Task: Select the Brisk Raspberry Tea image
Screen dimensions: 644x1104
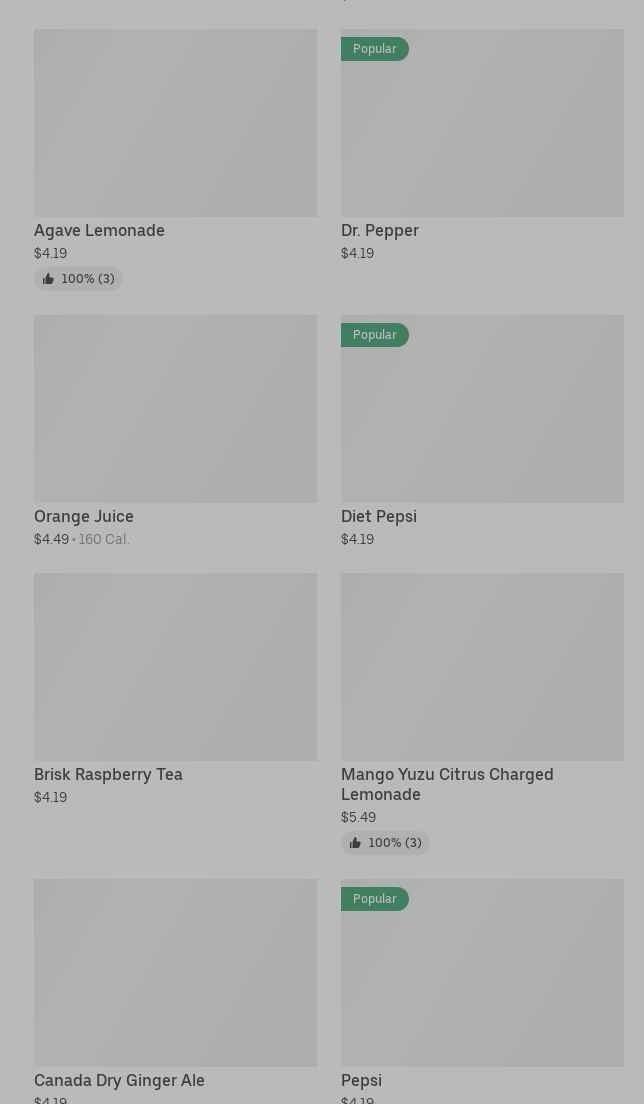Action: [x=175, y=666]
